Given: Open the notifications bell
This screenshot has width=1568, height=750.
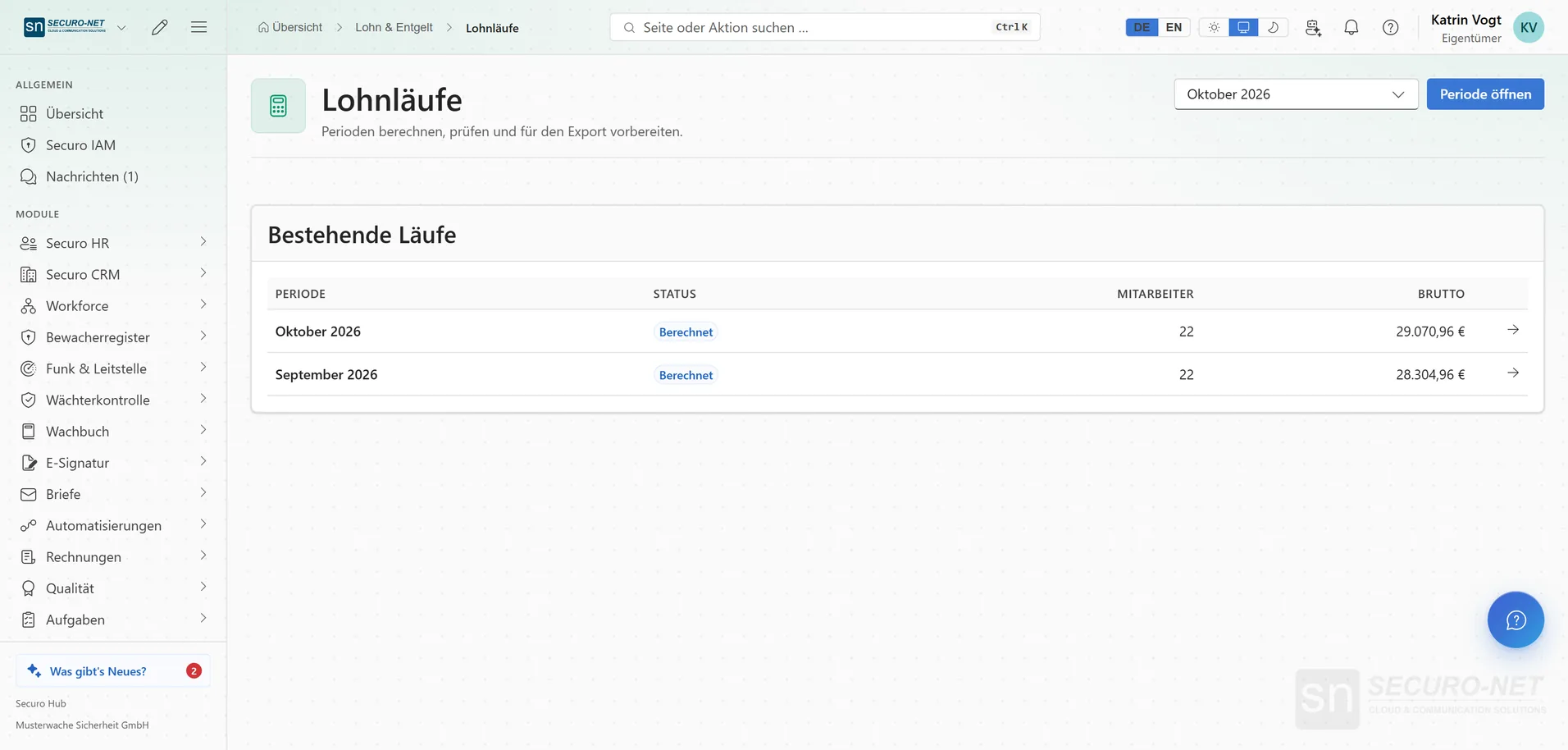Looking at the screenshot, I should [1351, 27].
